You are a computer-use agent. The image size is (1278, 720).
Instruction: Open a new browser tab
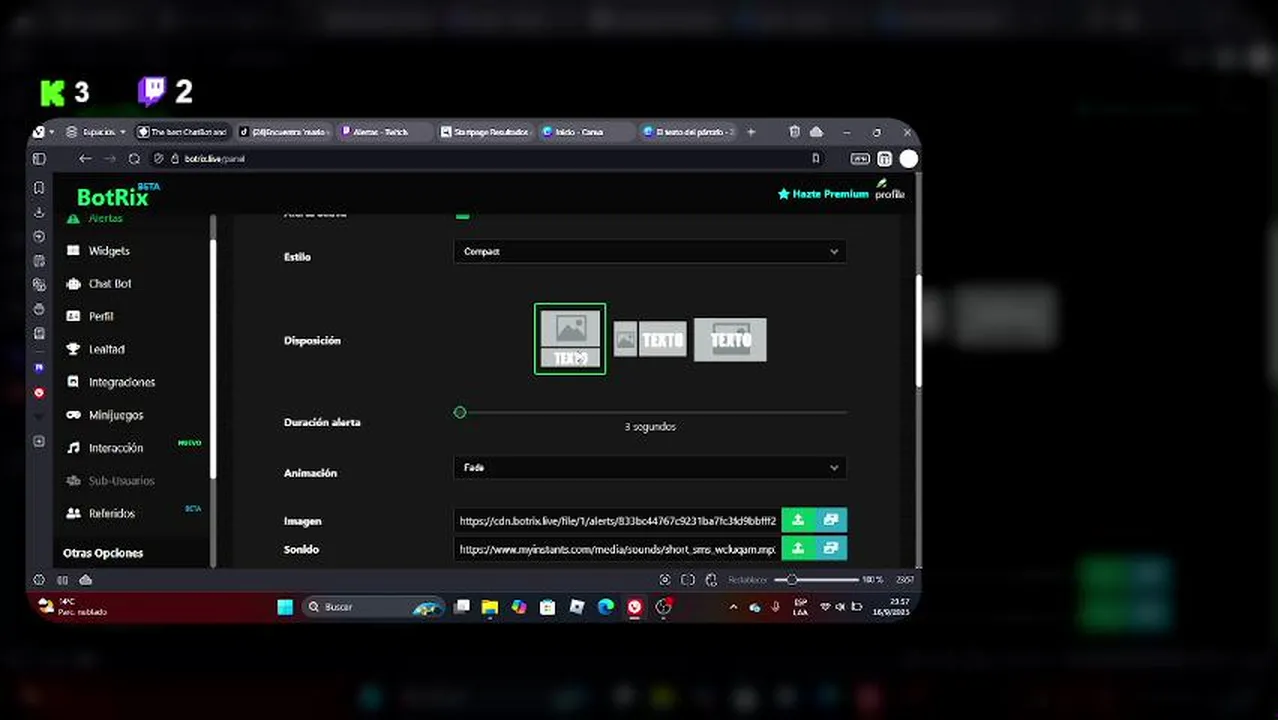coord(751,132)
